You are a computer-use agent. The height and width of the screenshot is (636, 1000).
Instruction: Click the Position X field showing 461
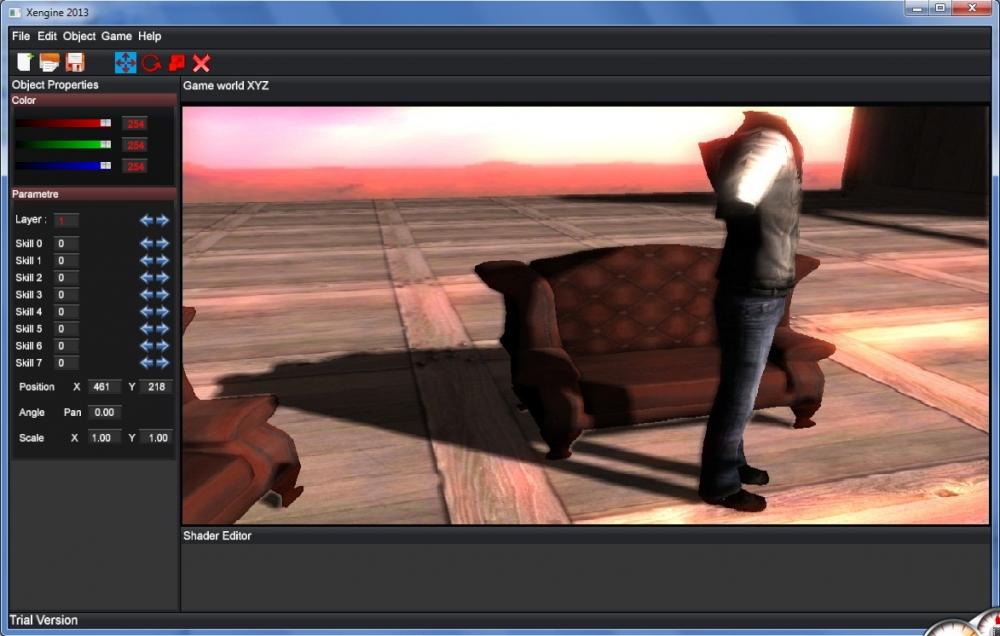104,387
